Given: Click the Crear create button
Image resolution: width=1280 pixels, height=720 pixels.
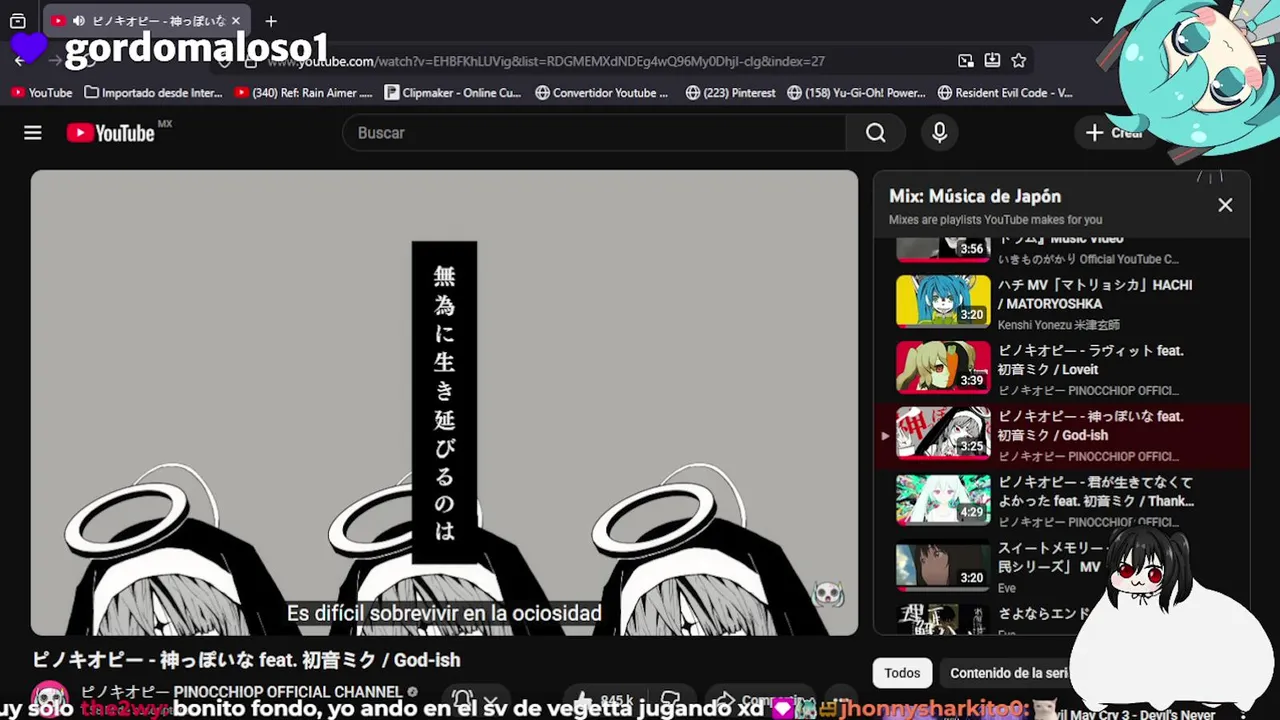Looking at the screenshot, I should coord(1115,133).
